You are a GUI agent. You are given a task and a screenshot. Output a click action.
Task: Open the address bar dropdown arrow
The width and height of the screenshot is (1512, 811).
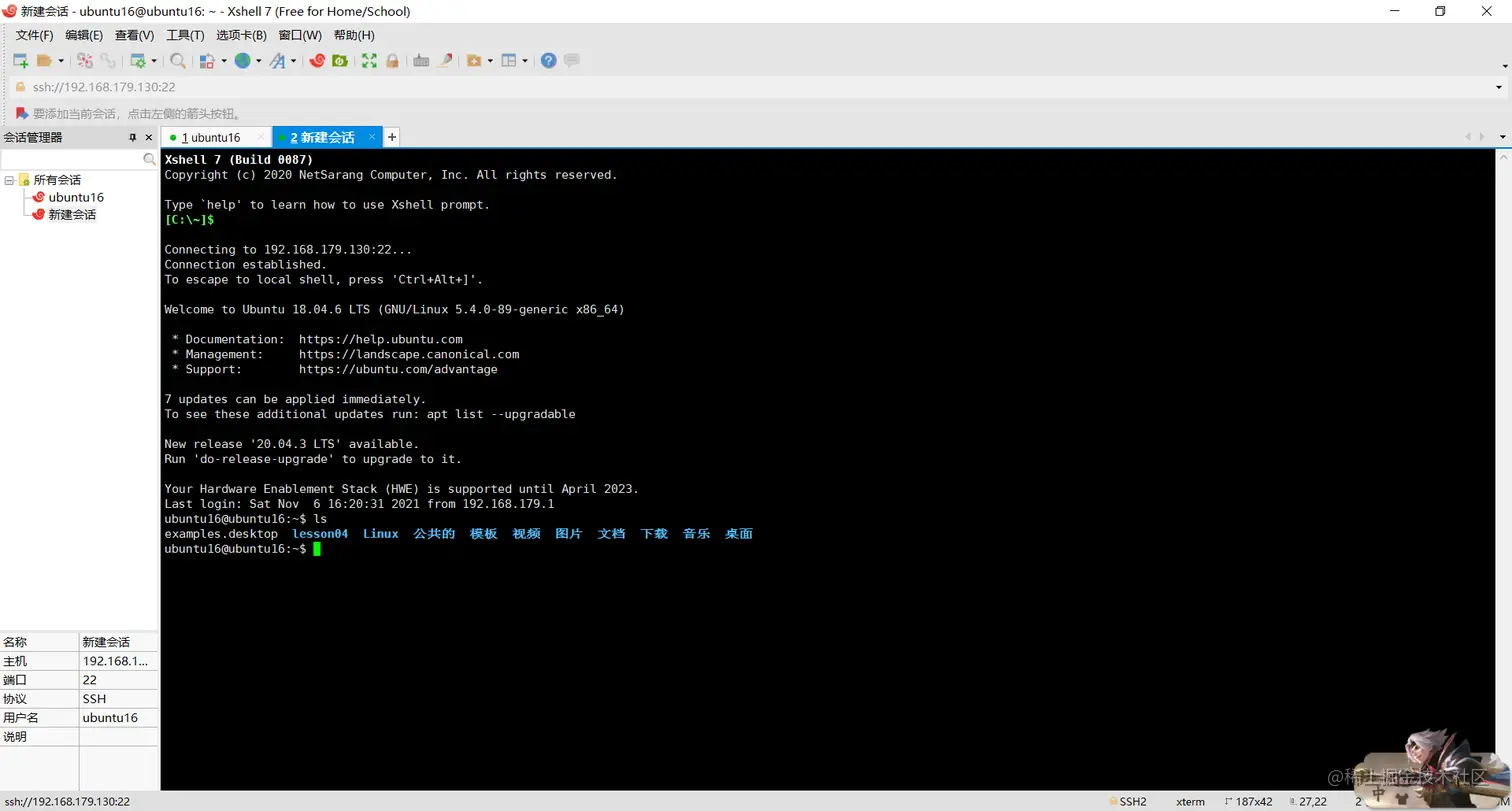1498,87
